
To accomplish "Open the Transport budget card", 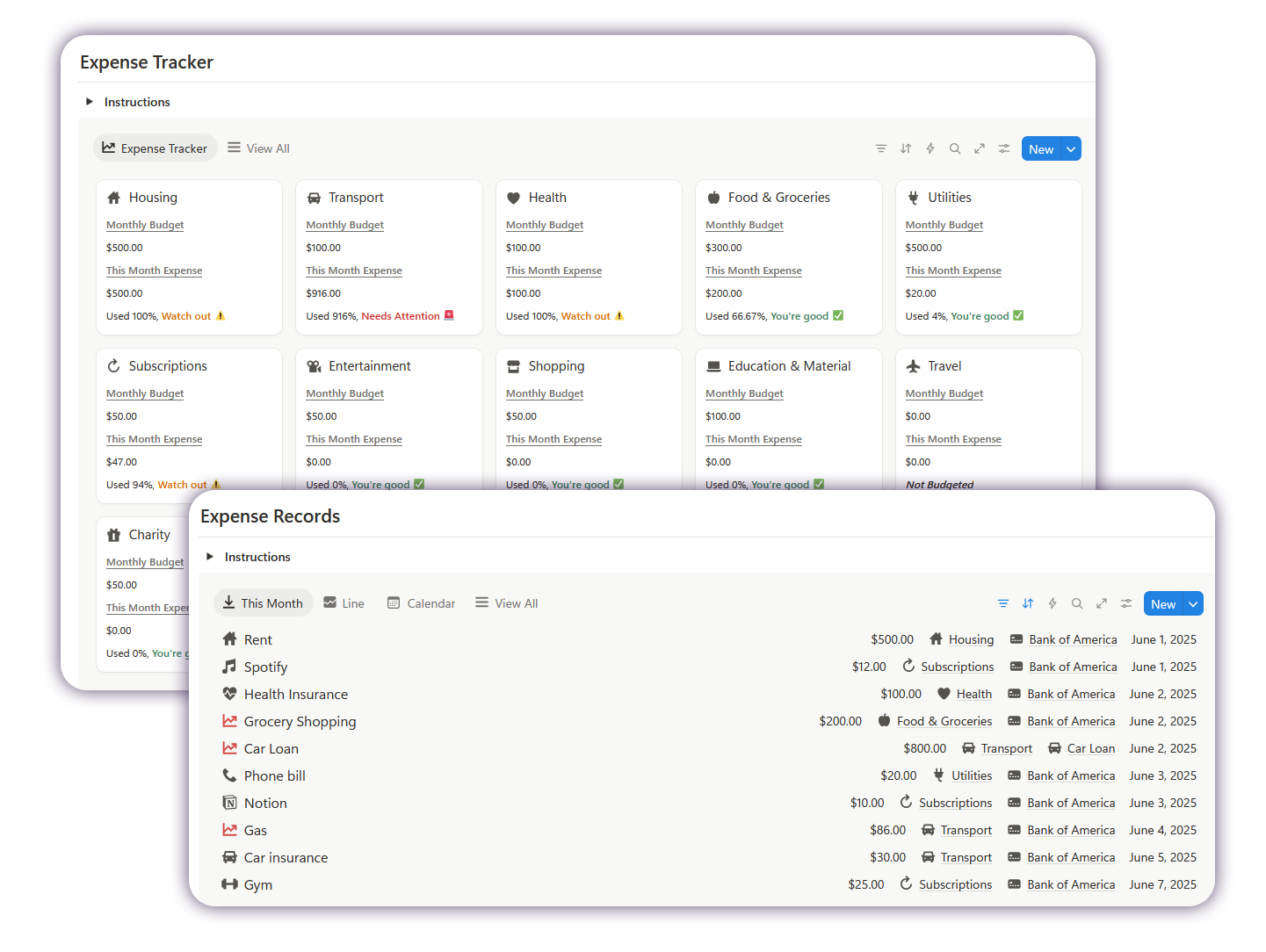I will [356, 198].
